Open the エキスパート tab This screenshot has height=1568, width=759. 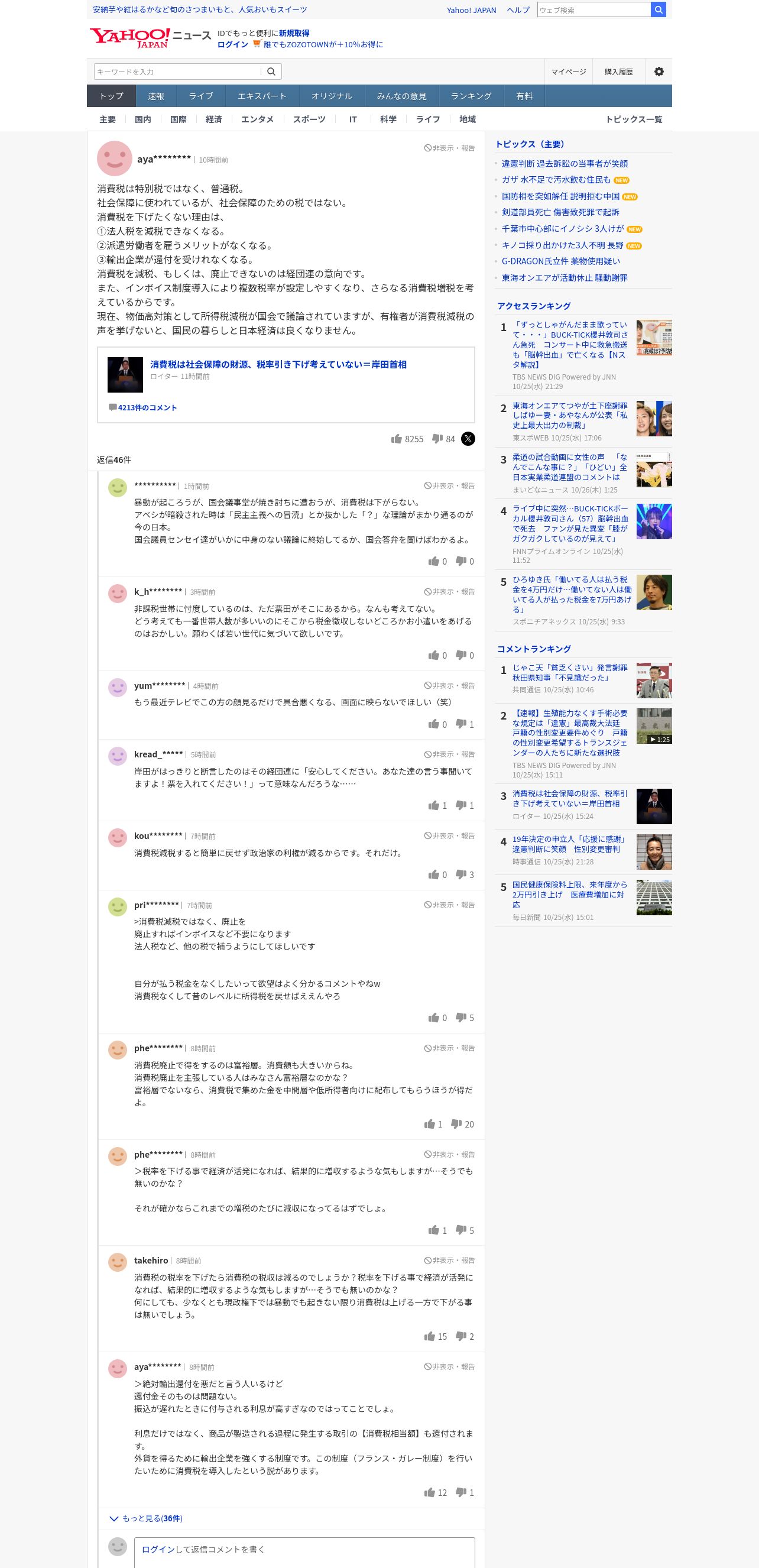point(262,96)
